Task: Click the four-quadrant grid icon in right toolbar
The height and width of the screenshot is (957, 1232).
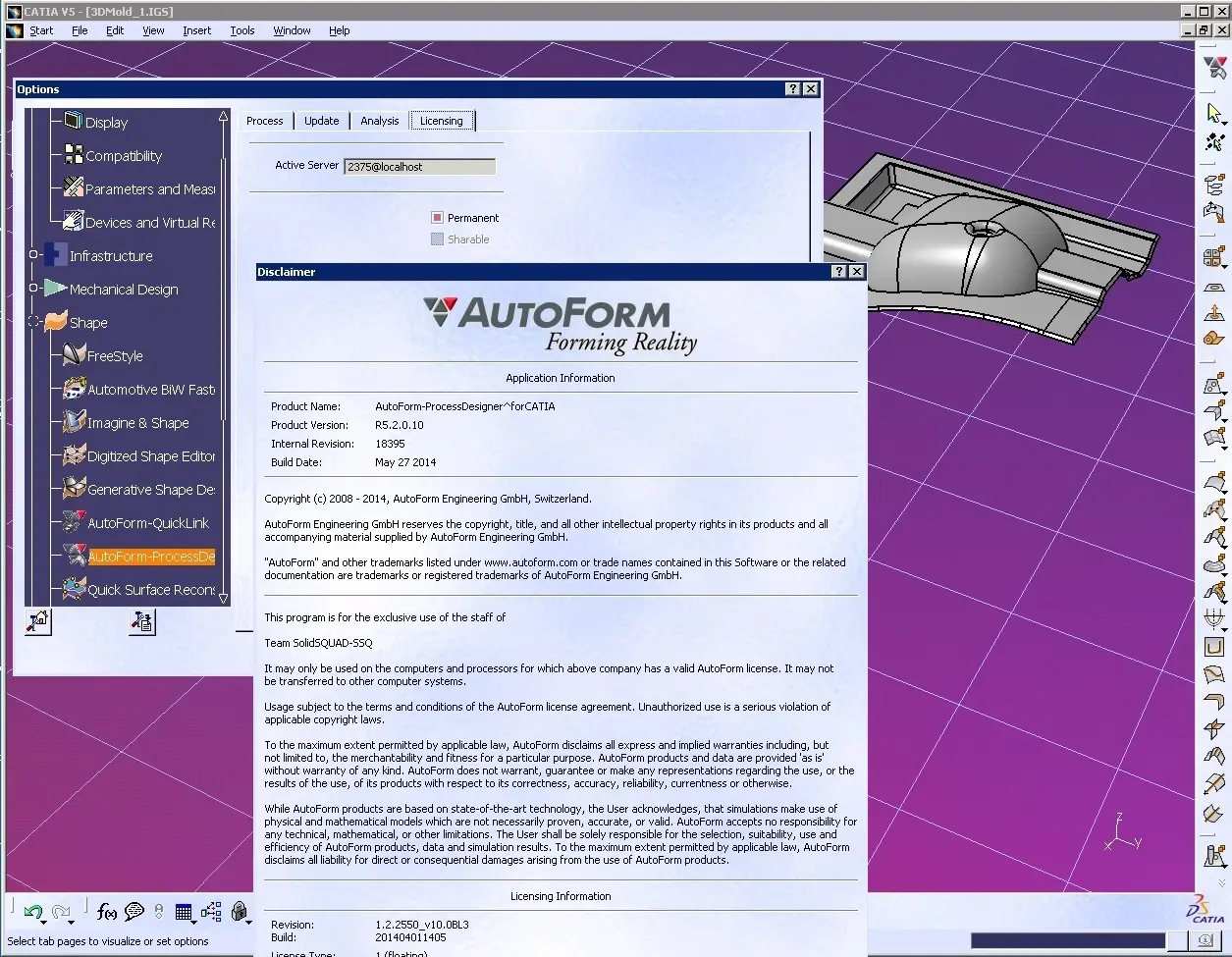Action: pos(1214,259)
